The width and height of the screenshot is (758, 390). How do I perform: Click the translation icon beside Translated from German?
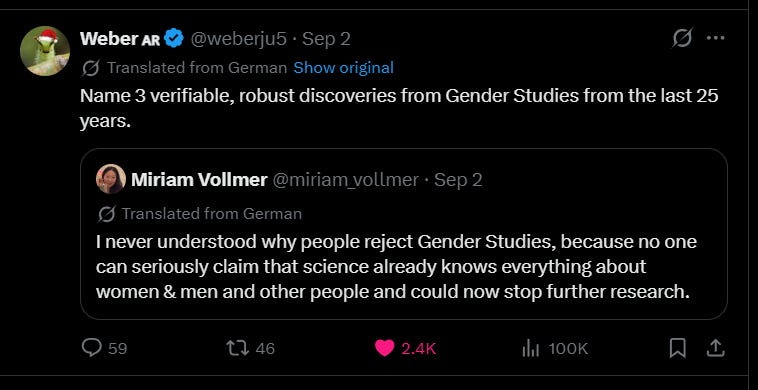tap(90, 68)
